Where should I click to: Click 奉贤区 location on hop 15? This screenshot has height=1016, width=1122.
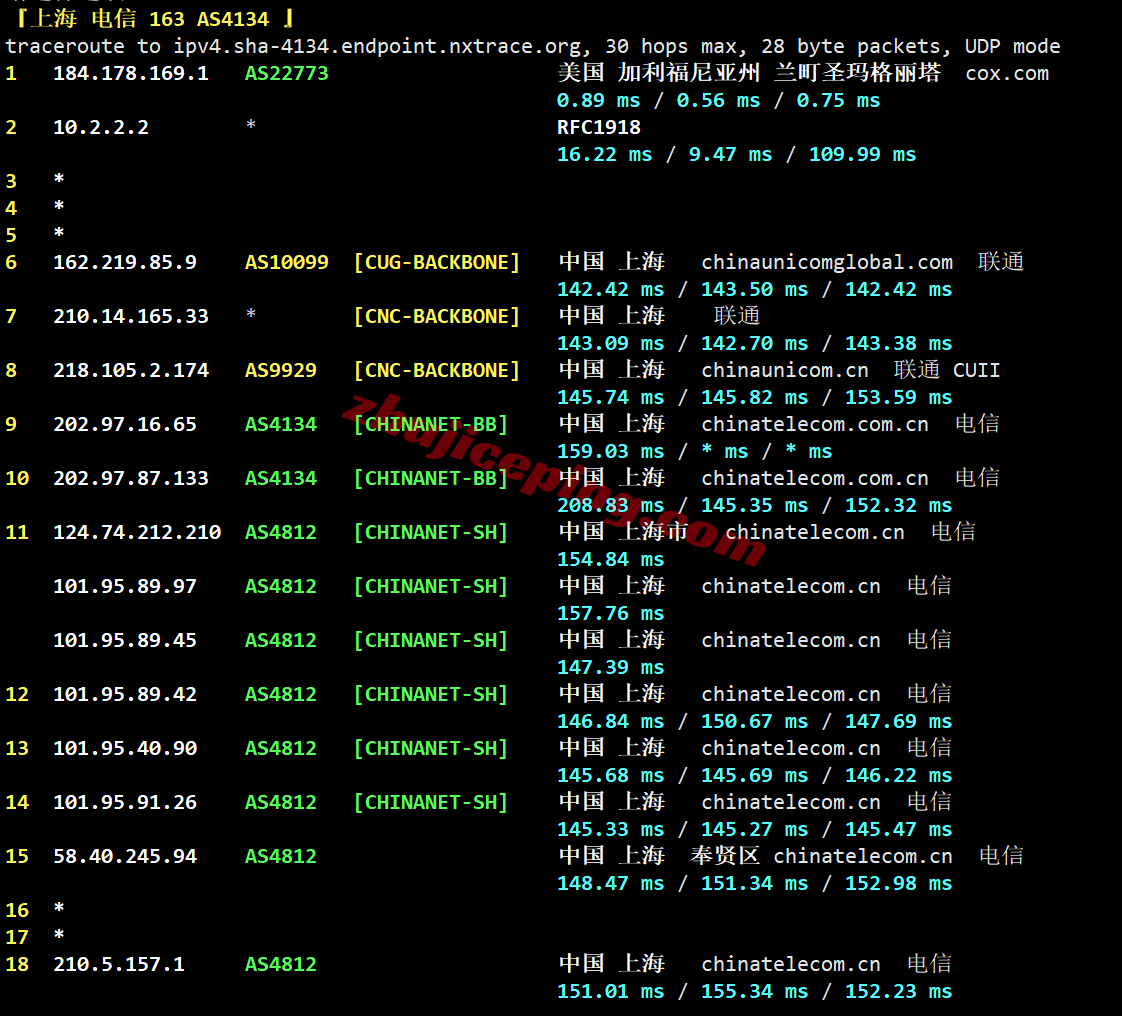tap(725, 856)
